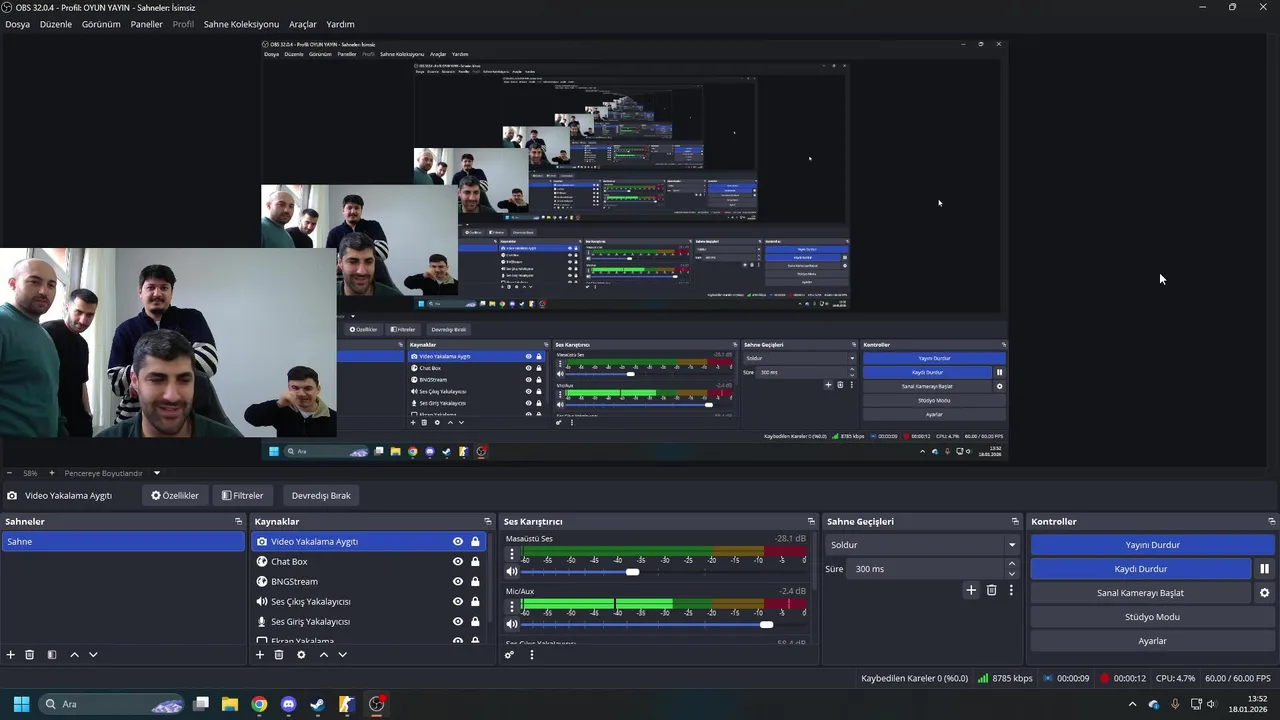The image size is (1280, 720).
Task: Open Masaüstü Ses three-dot options
Action: coord(512,553)
